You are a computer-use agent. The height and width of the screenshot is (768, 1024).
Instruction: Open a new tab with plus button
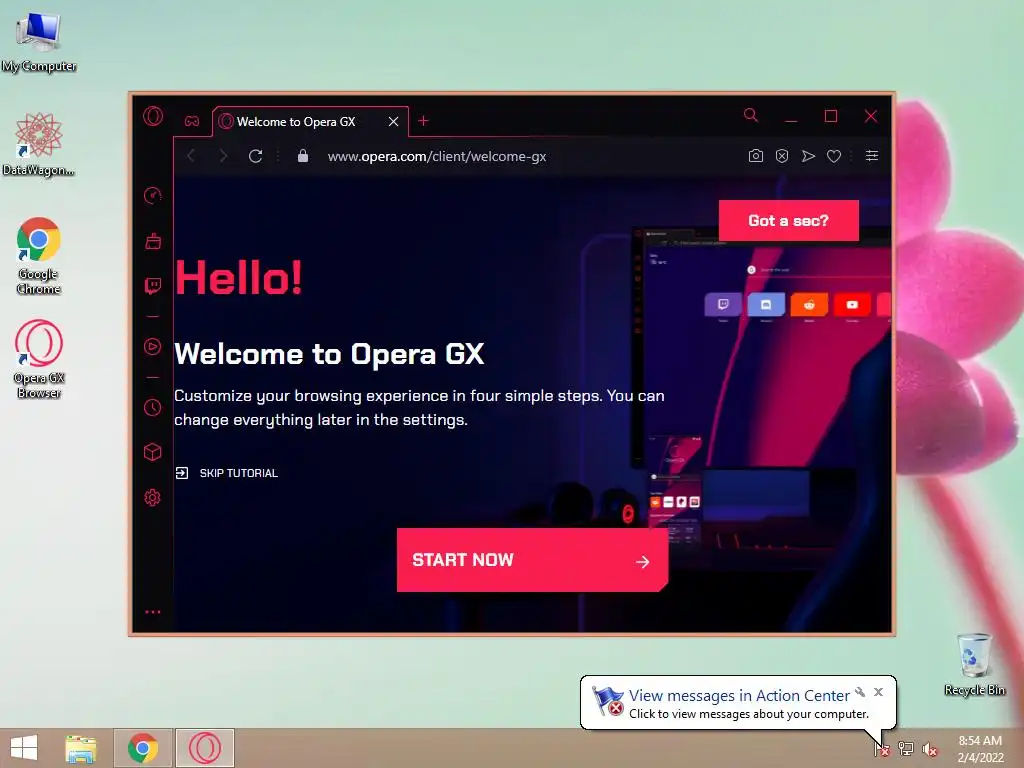(423, 121)
